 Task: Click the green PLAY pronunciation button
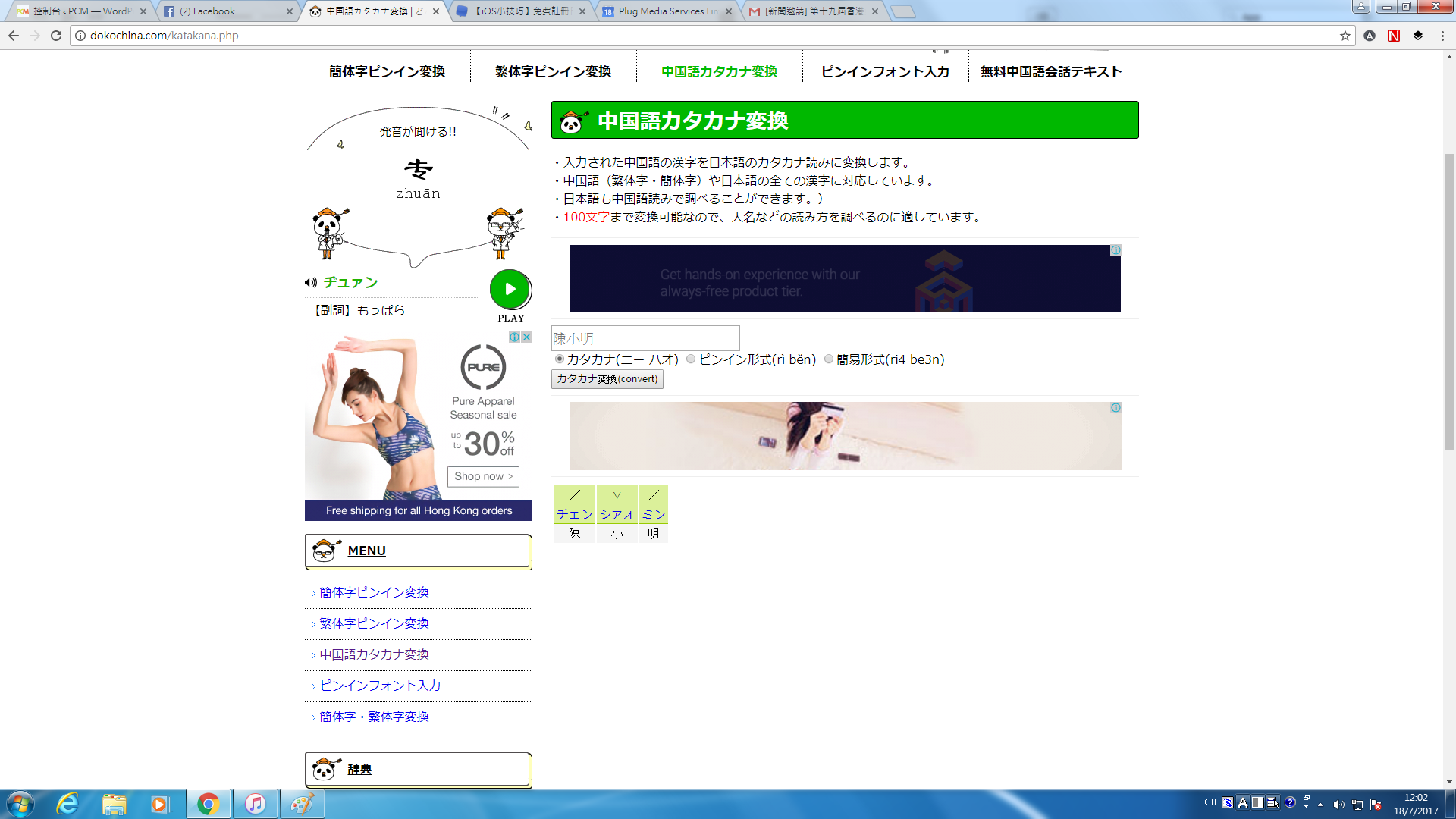[510, 289]
